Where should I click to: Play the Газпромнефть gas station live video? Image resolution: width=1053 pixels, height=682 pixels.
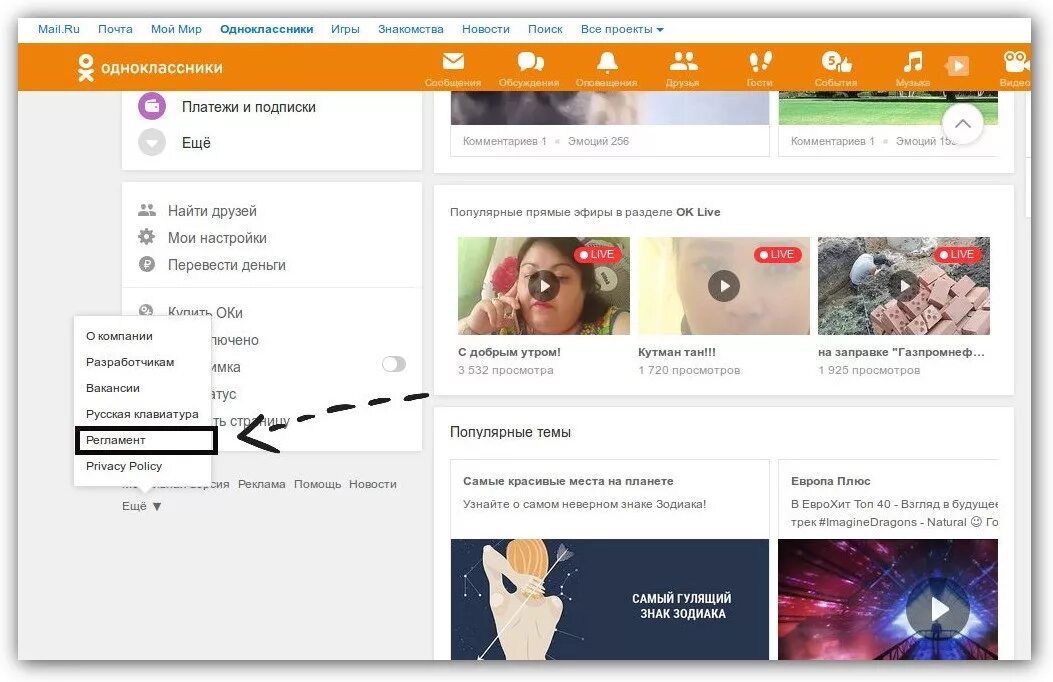(904, 286)
